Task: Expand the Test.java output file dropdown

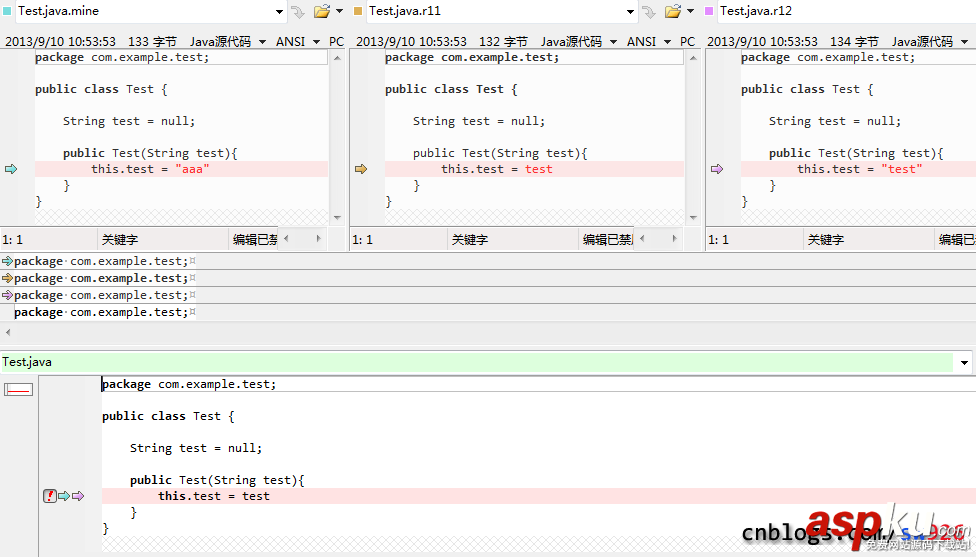Action: pyautogui.click(x=964, y=362)
